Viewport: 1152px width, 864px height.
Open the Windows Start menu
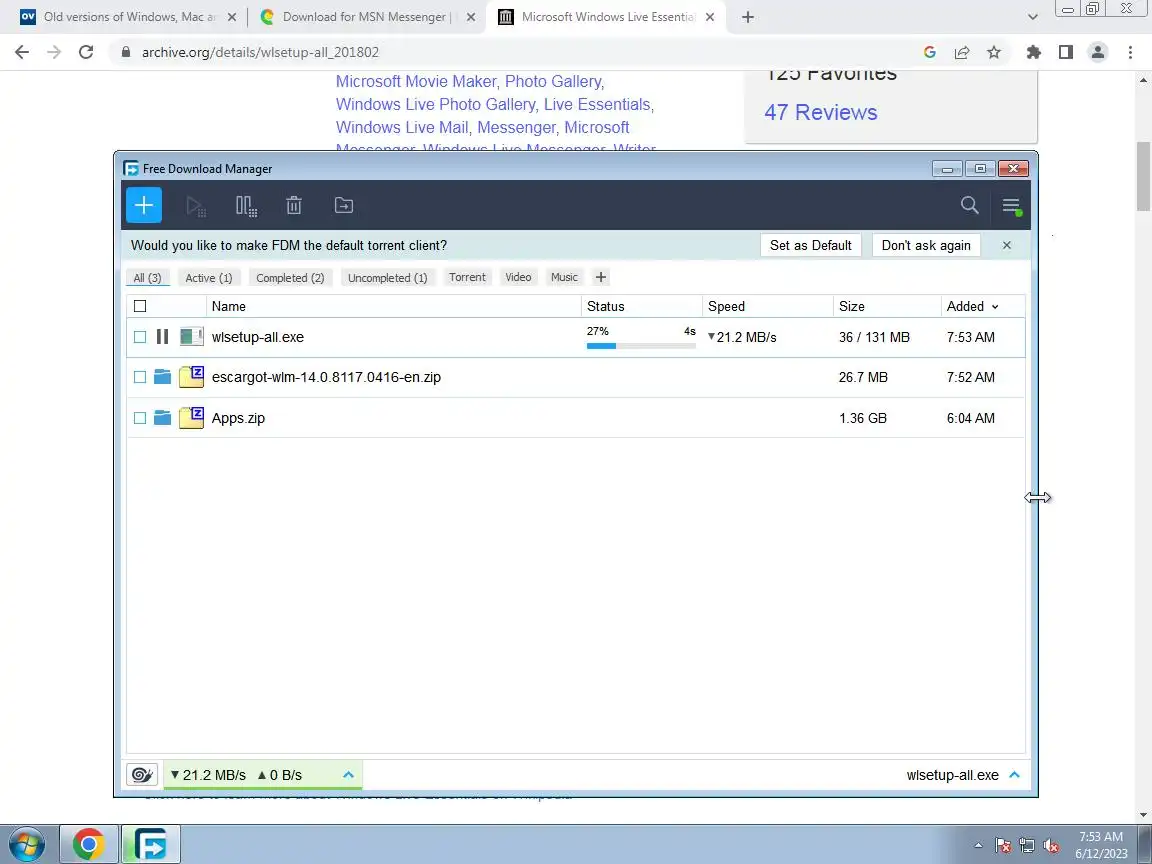[27, 844]
